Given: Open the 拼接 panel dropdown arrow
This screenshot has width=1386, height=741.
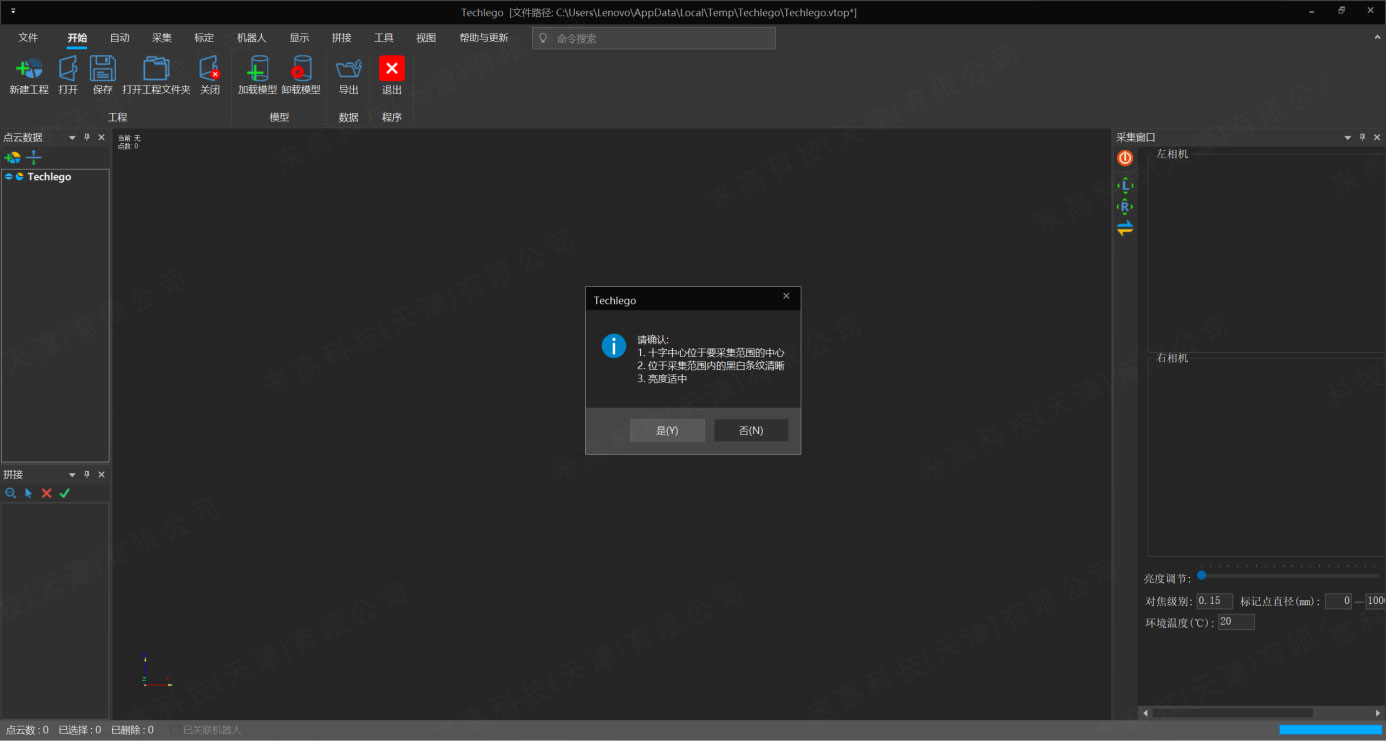Looking at the screenshot, I should (x=72, y=475).
